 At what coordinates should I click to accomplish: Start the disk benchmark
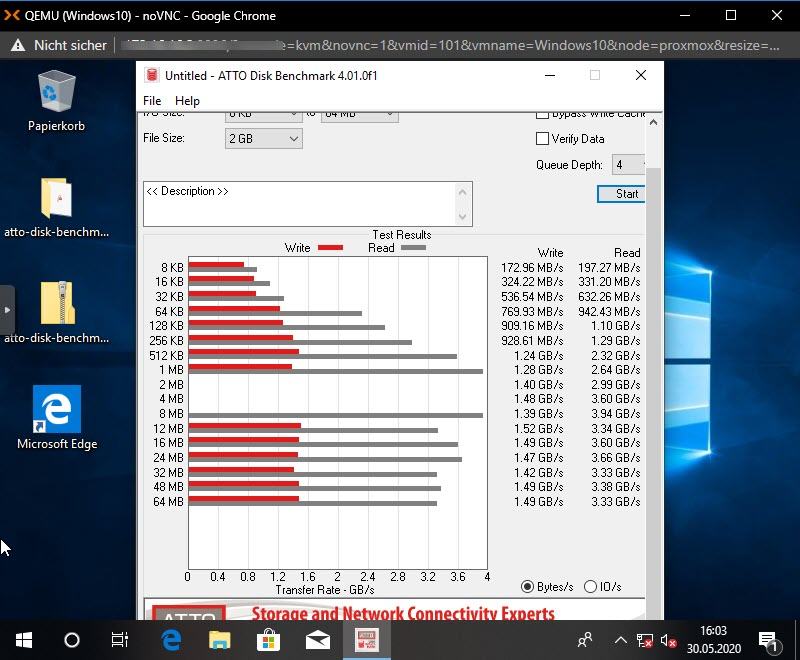coord(621,194)
